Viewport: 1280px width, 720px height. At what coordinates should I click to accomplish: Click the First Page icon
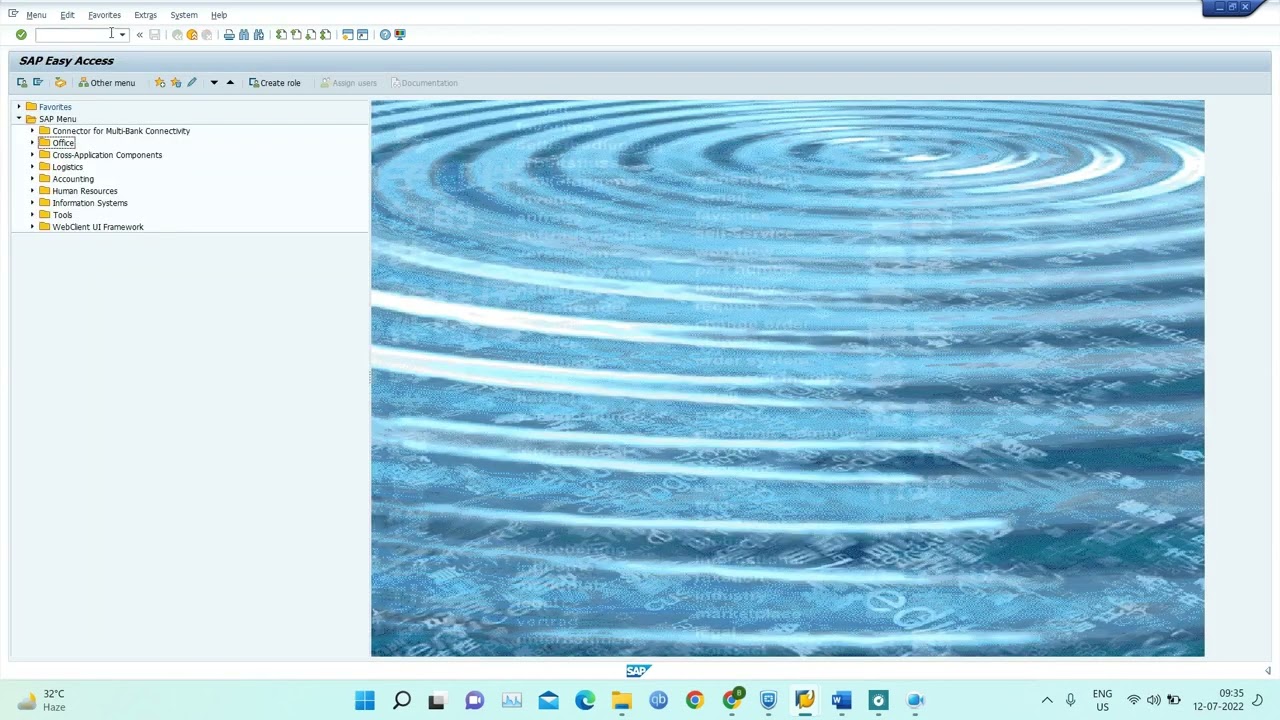click(x=281, y=35)
